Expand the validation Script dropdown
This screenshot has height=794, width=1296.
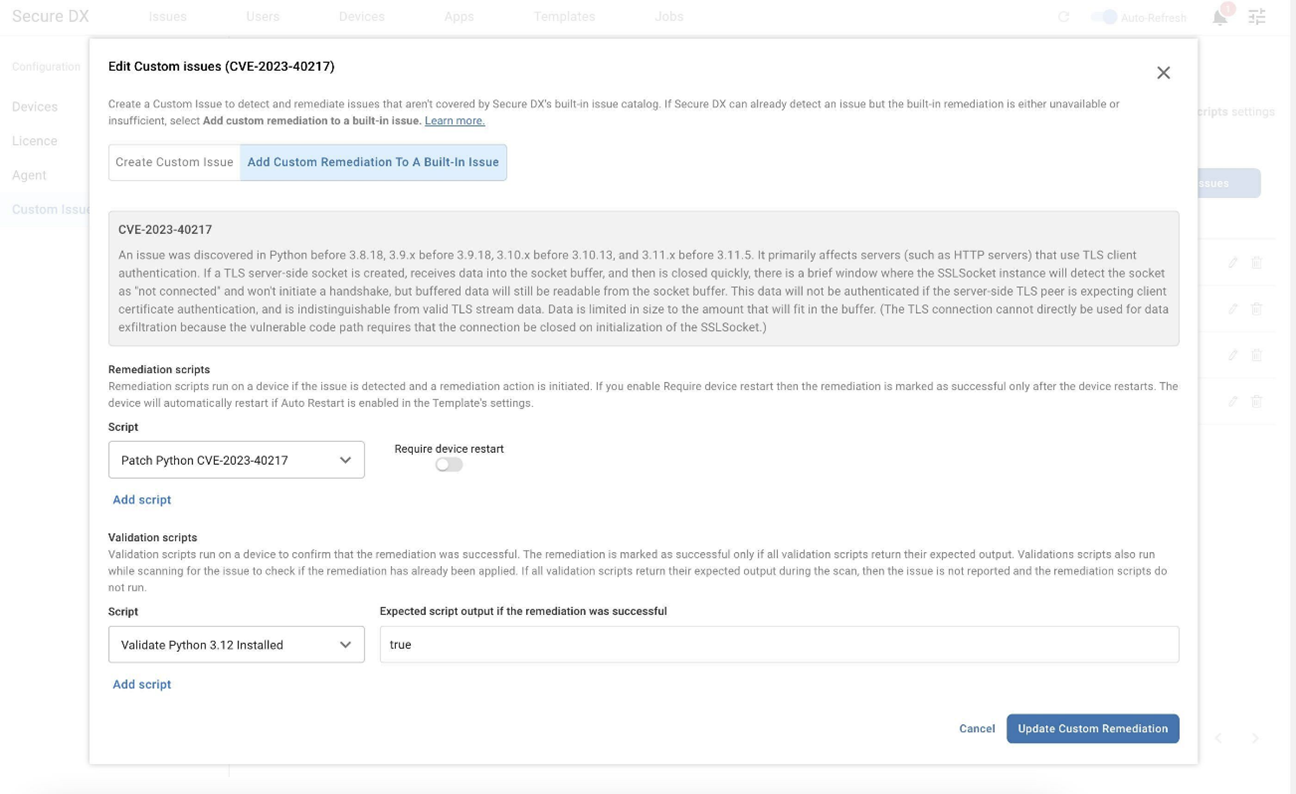pyautogui.click(x=236, y=645)
